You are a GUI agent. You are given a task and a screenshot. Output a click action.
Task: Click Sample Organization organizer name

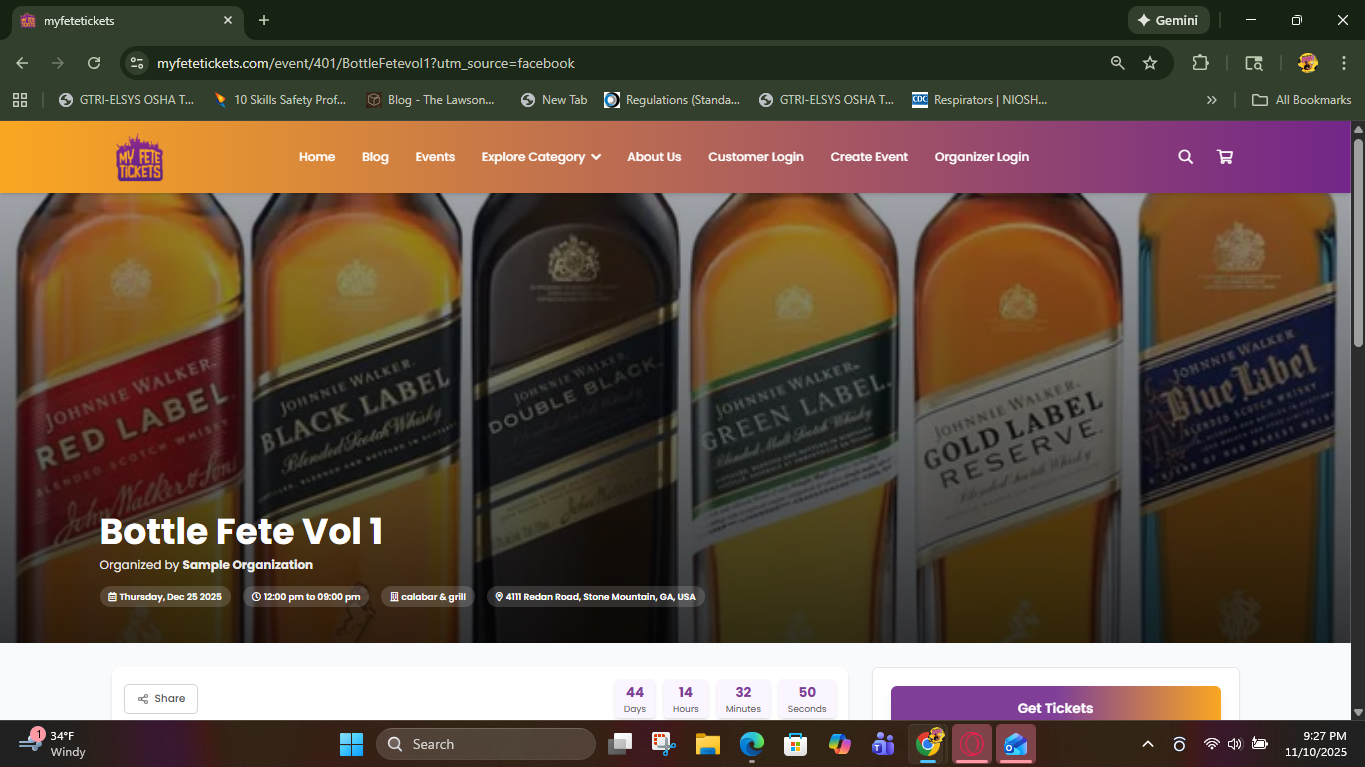click(x=247, y=565)
